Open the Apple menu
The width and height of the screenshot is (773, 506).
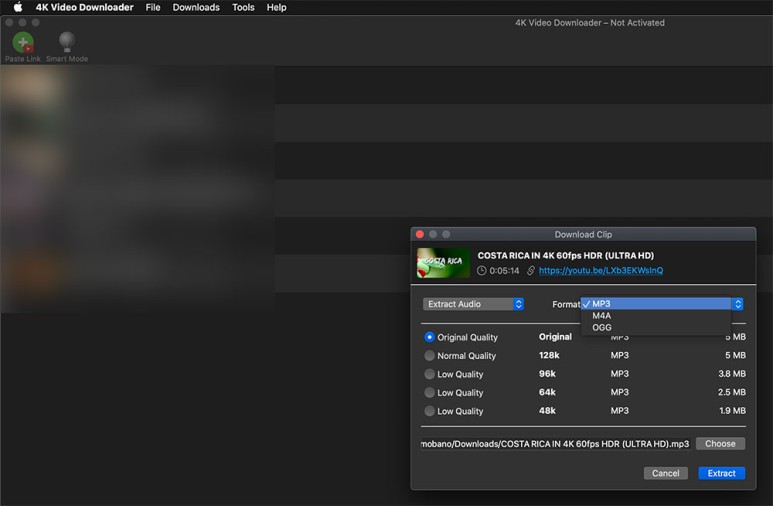18,7
